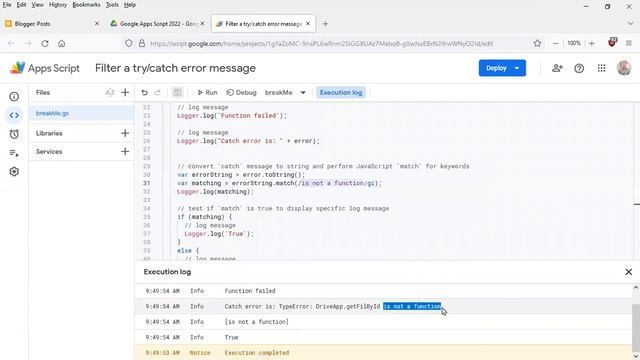Open the Overview info icon in sidebar
The image size is (640, 360).
[x=14, y=97]
